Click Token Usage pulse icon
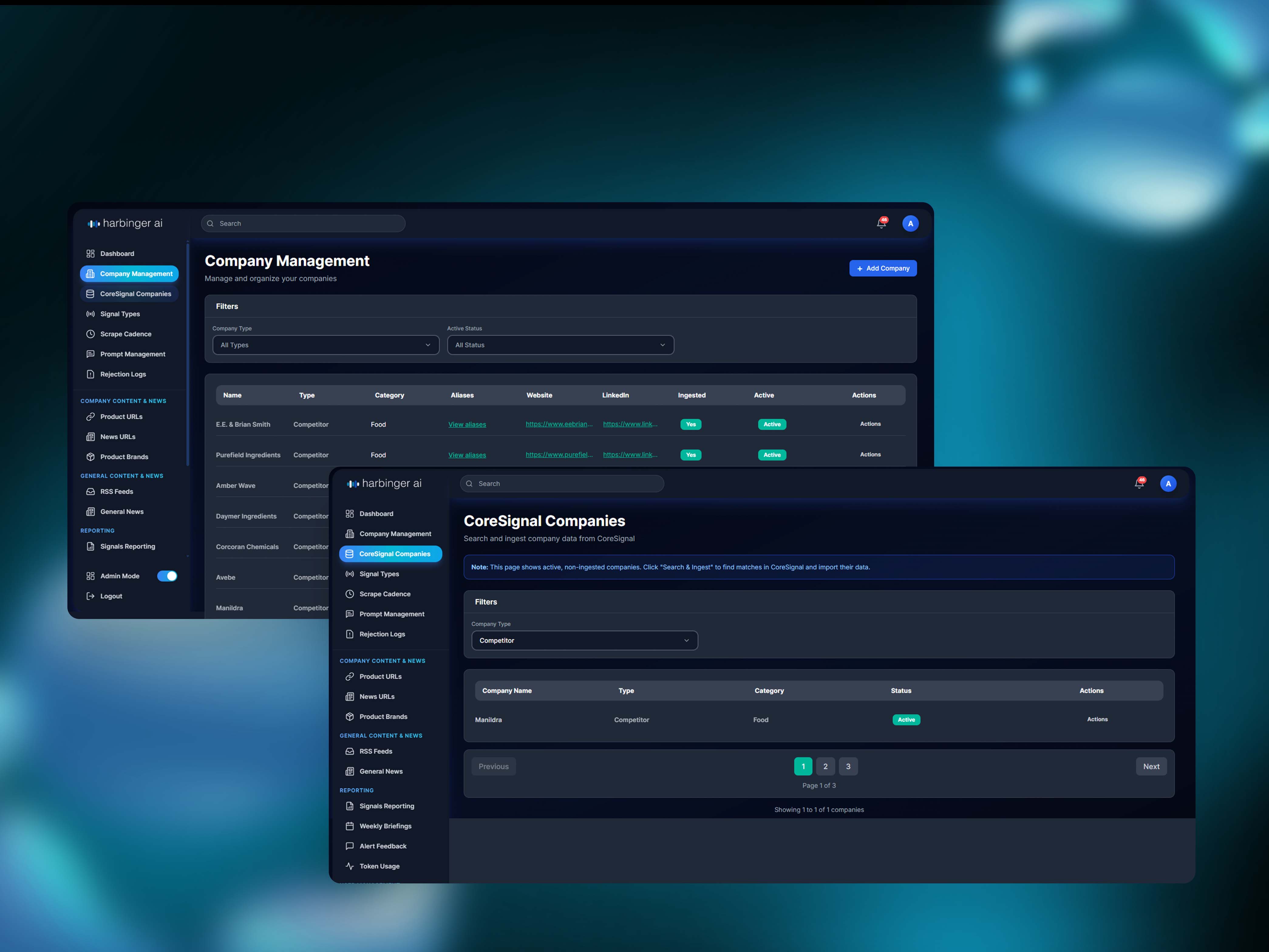 pos(349,866)
